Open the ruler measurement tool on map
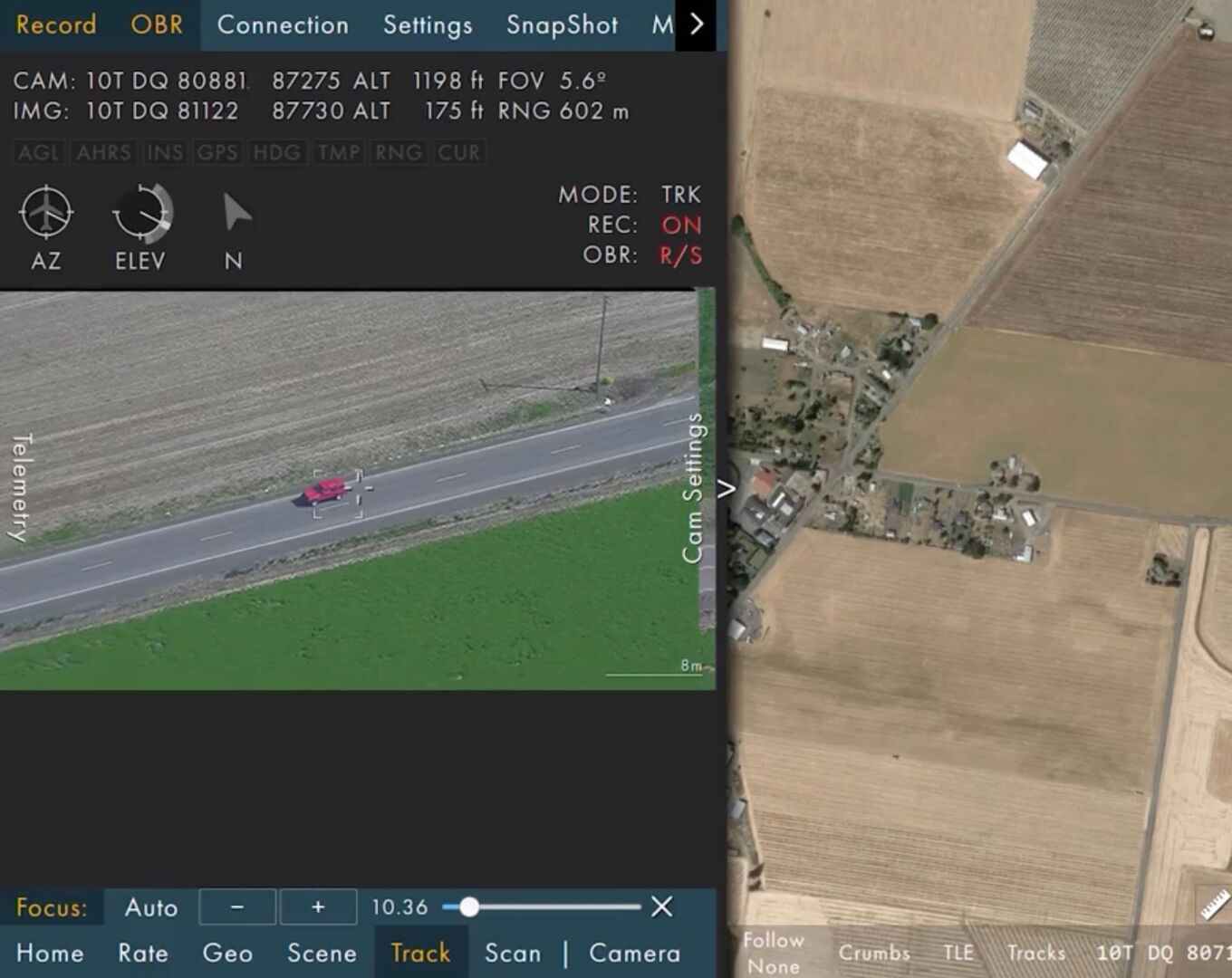 click(1214, 904)
